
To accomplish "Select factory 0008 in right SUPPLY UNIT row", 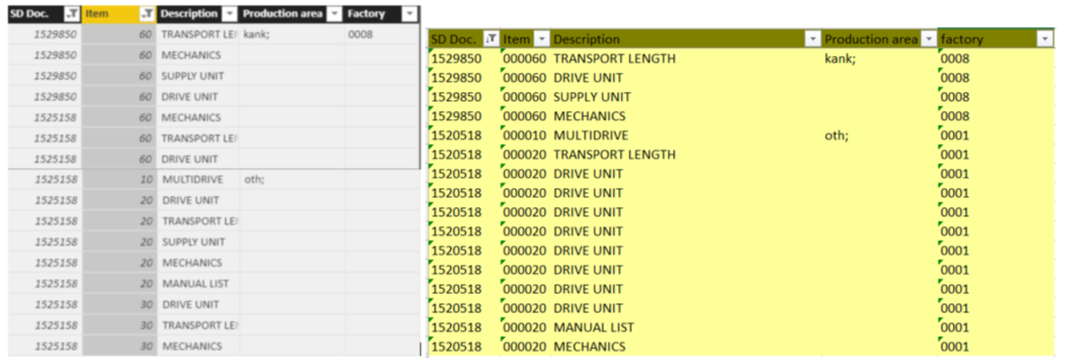I will click(x=996, y=97).
